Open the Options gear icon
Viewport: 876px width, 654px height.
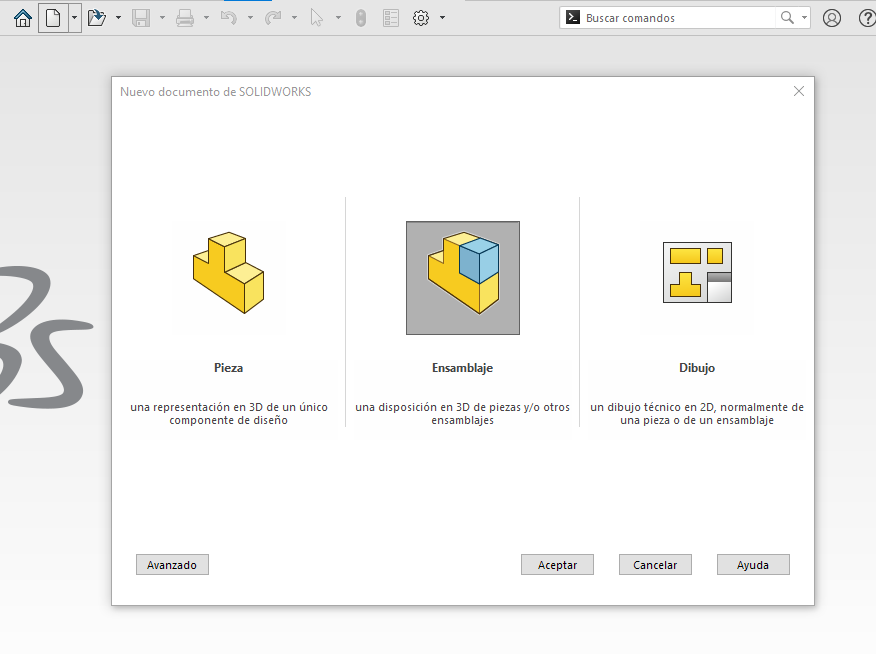pos(421,18)
